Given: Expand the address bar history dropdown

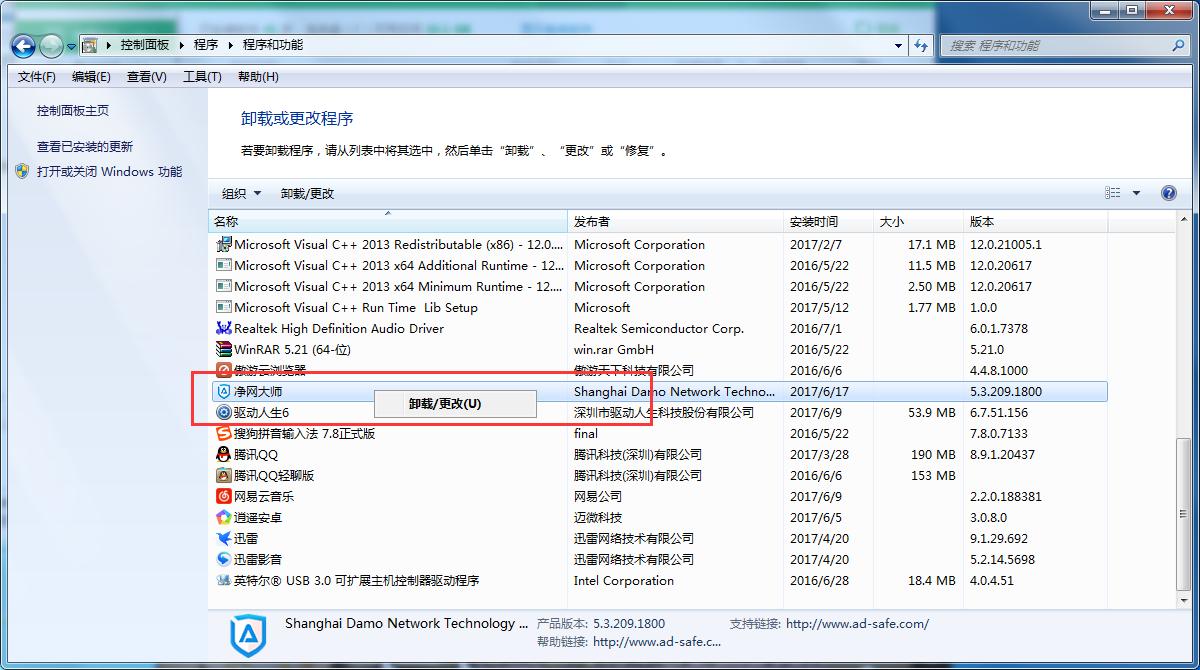Looking at the screenshot, I should (898, 46).
